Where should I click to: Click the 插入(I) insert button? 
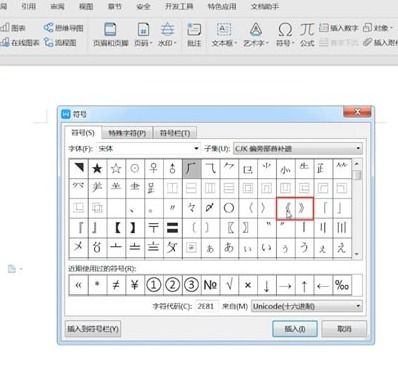295,329
